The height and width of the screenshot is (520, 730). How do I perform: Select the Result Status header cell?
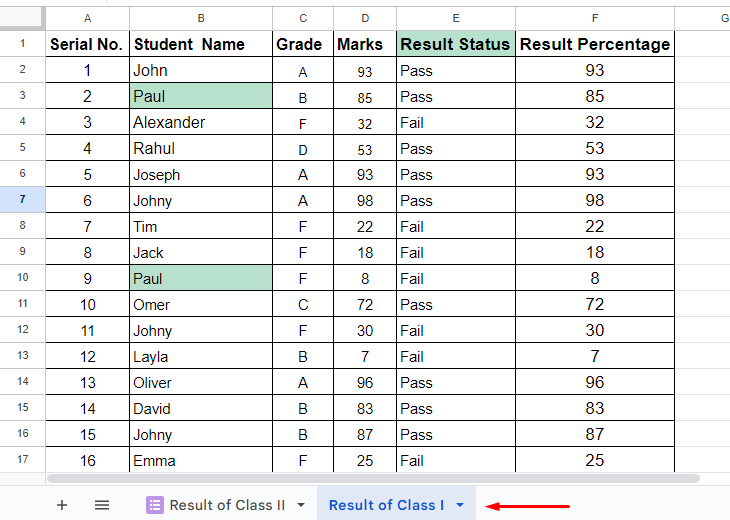click(x=456, y=44)
